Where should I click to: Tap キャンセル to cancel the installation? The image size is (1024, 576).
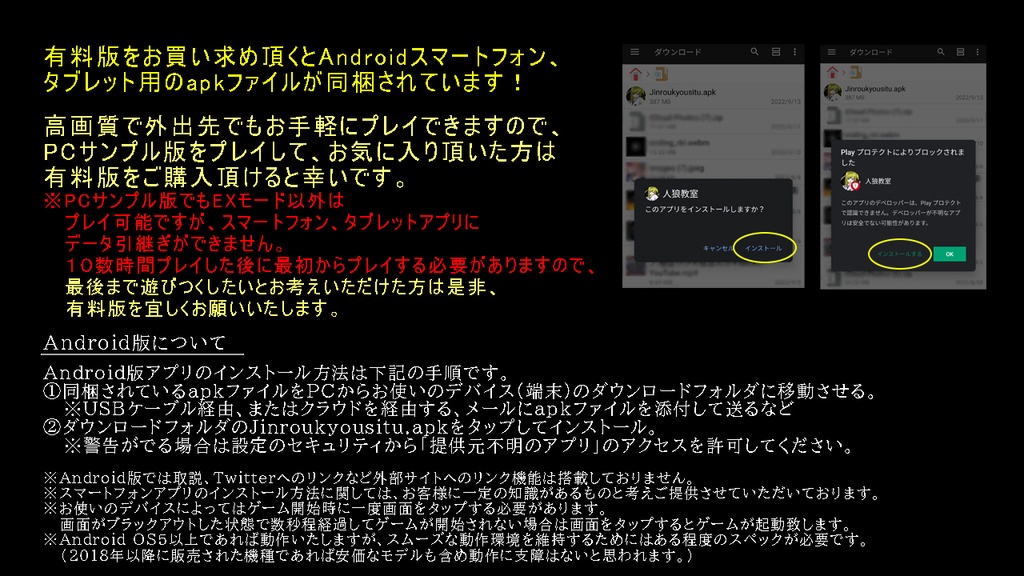tap(717, 248)
